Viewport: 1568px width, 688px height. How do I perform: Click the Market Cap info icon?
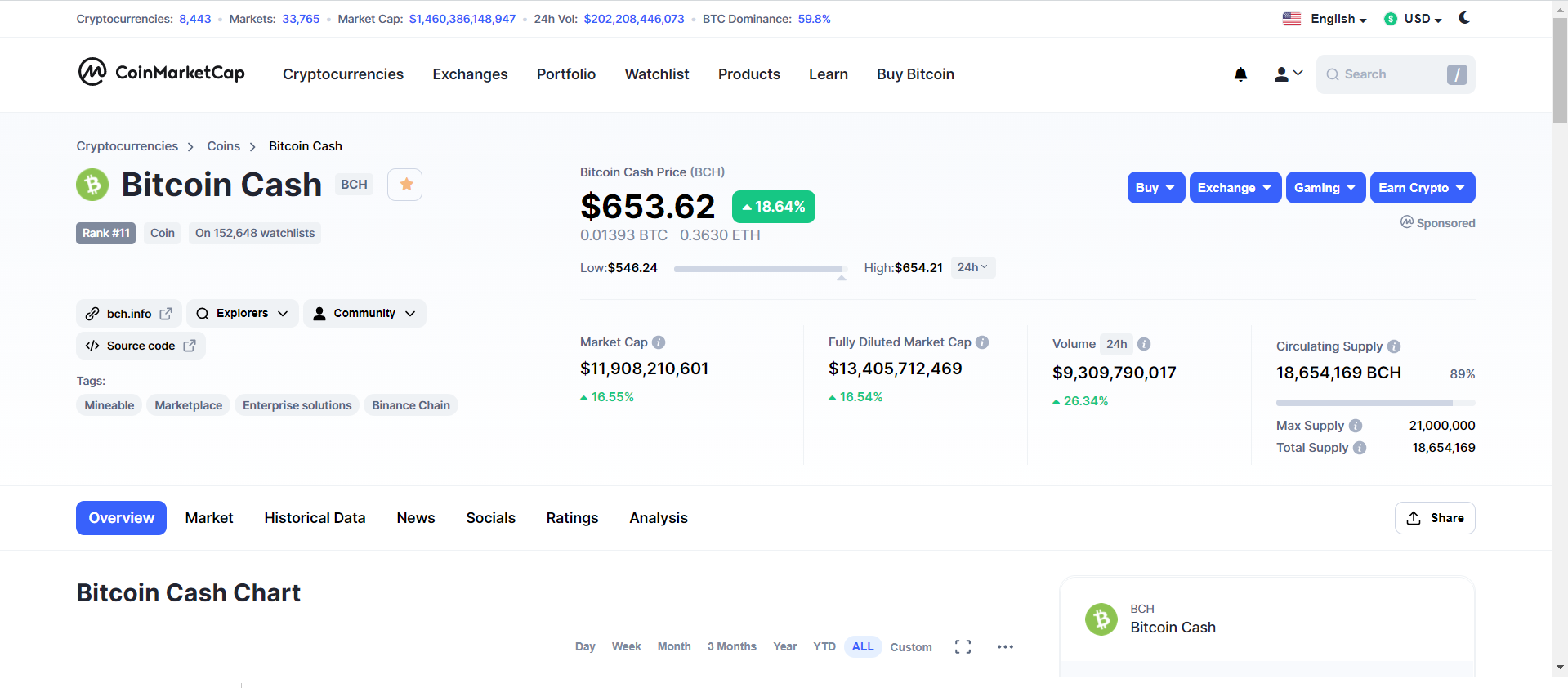pos(659,342)
